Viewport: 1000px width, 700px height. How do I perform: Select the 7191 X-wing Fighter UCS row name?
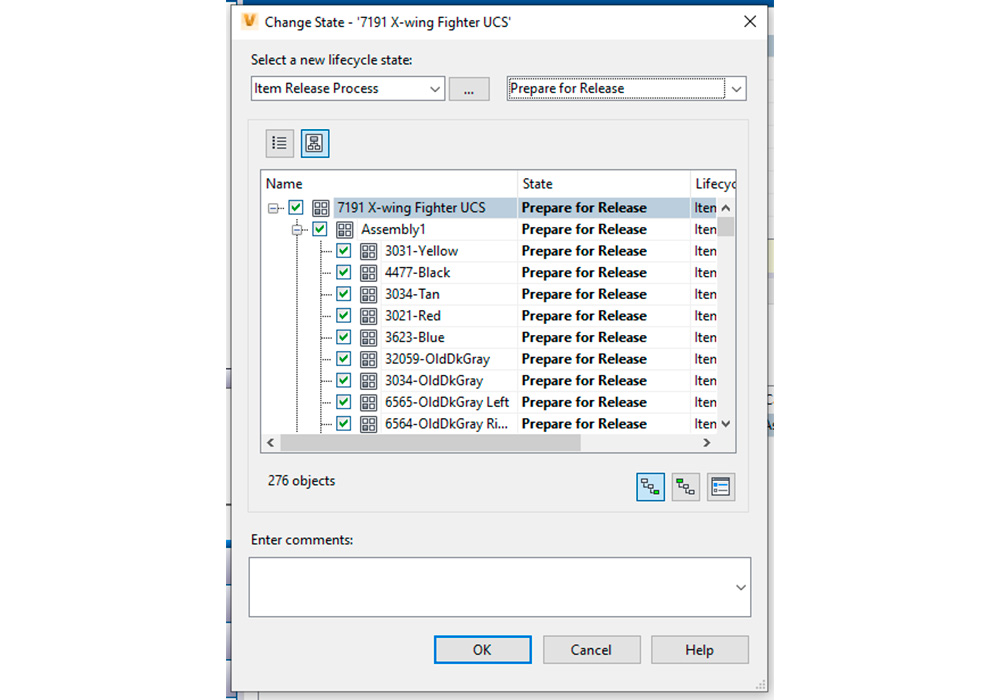[x=411, y=208]
